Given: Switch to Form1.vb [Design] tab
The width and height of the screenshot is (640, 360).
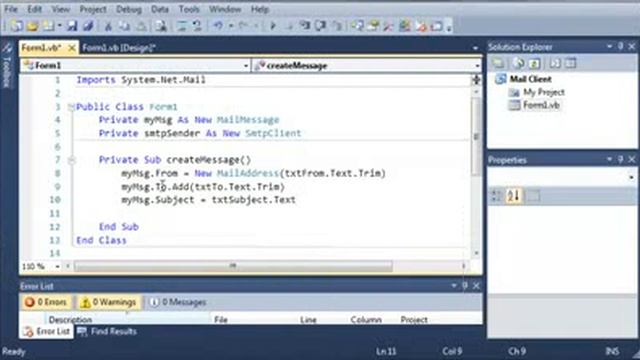Looking at the screenshot, I should 119,48.
